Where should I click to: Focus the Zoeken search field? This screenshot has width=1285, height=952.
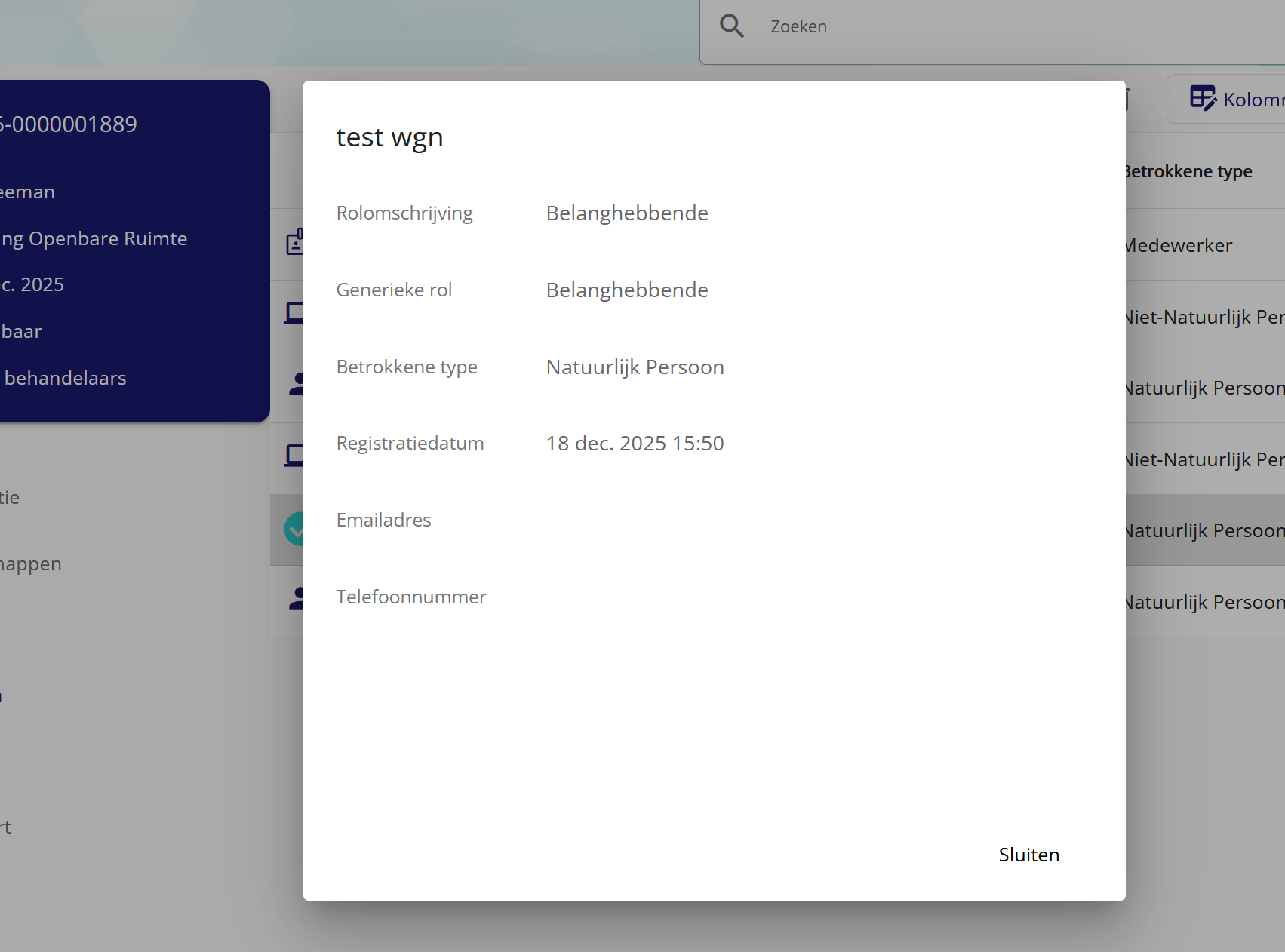coord(981,26)
